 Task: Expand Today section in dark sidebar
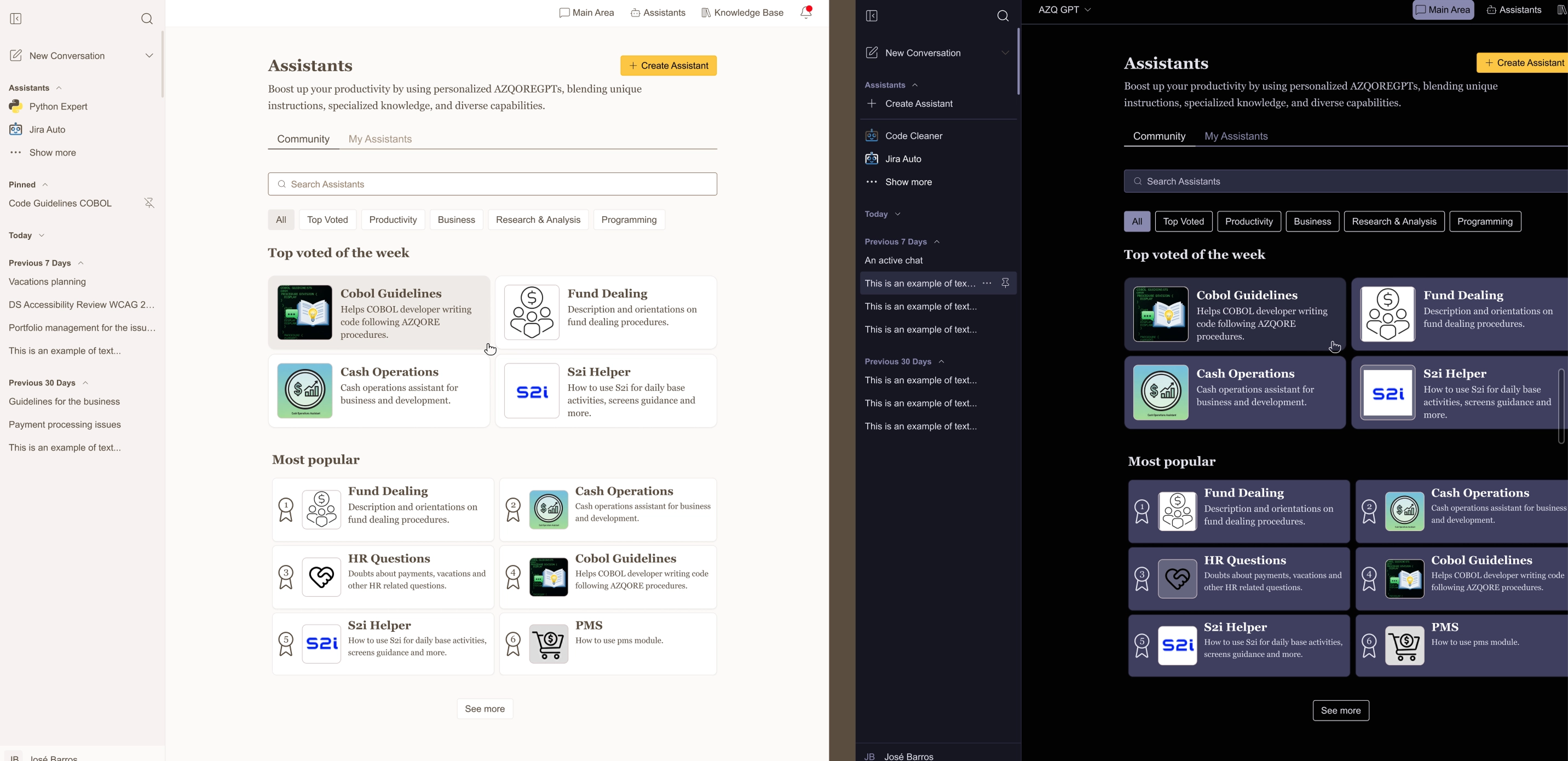point(898,214)
